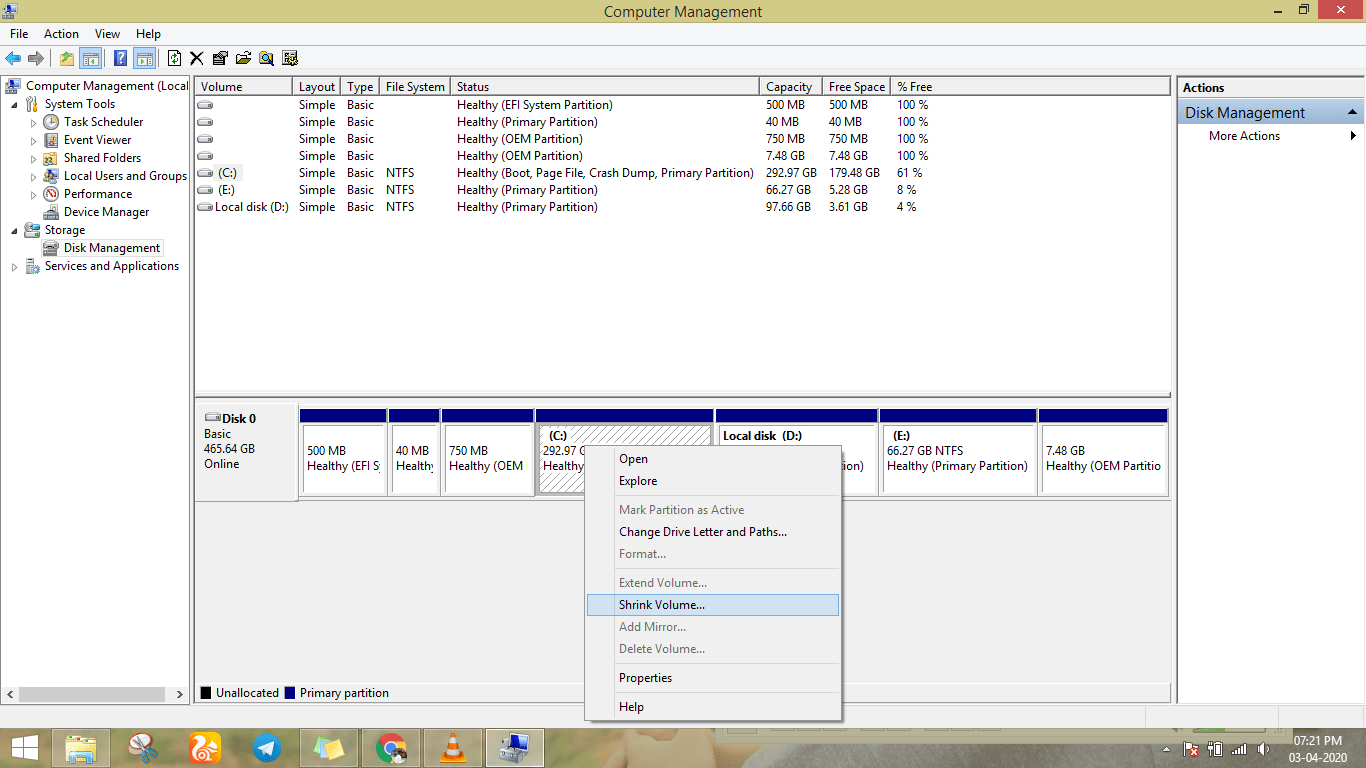Click the Disk 0 label box

coord(247,452)
